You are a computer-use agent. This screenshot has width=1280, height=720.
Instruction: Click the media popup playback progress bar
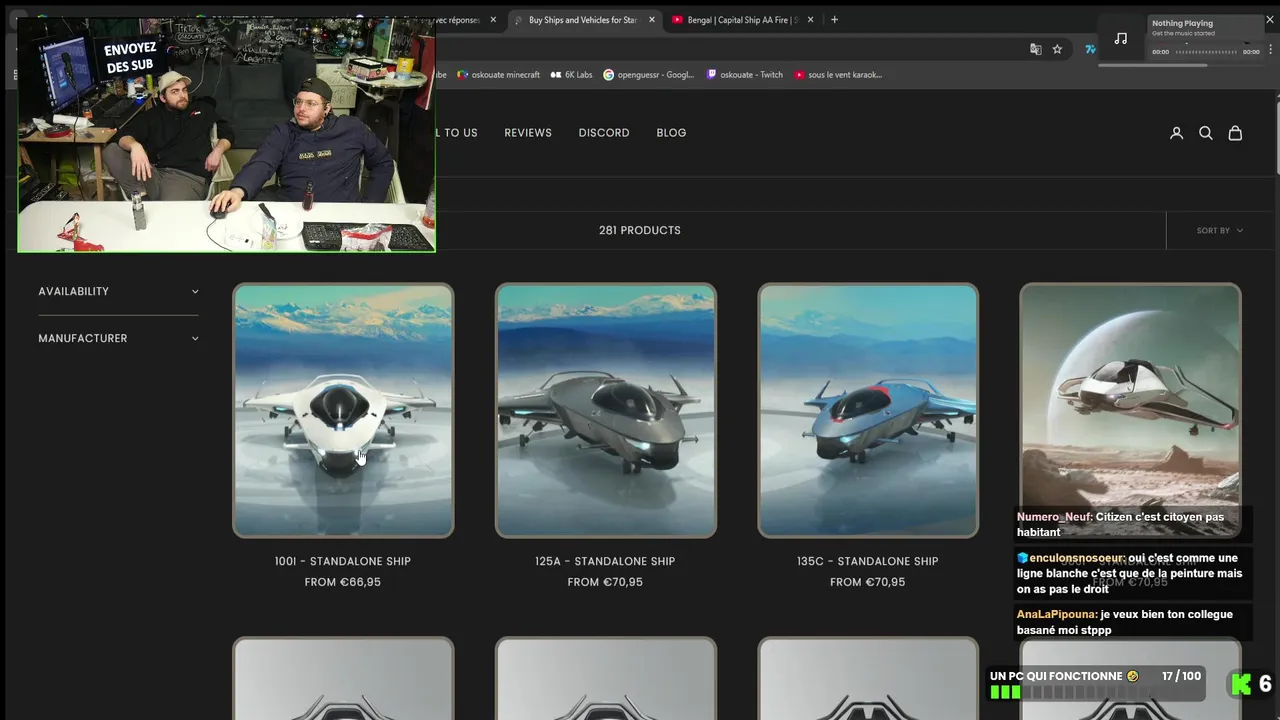pos(1204,51)
